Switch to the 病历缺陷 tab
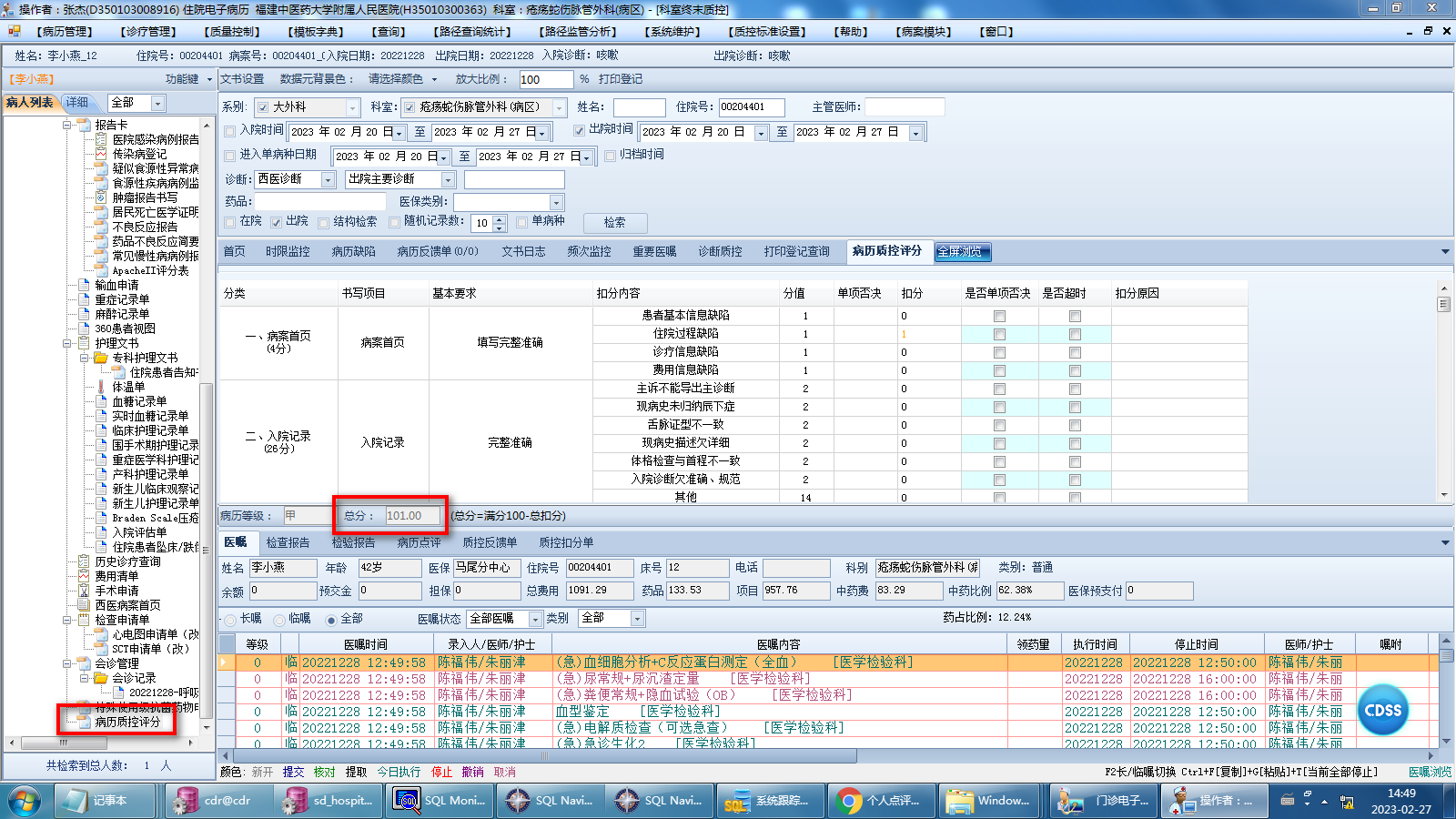Viewport: 1456px width, 819px height. click(x=353, y=251)
